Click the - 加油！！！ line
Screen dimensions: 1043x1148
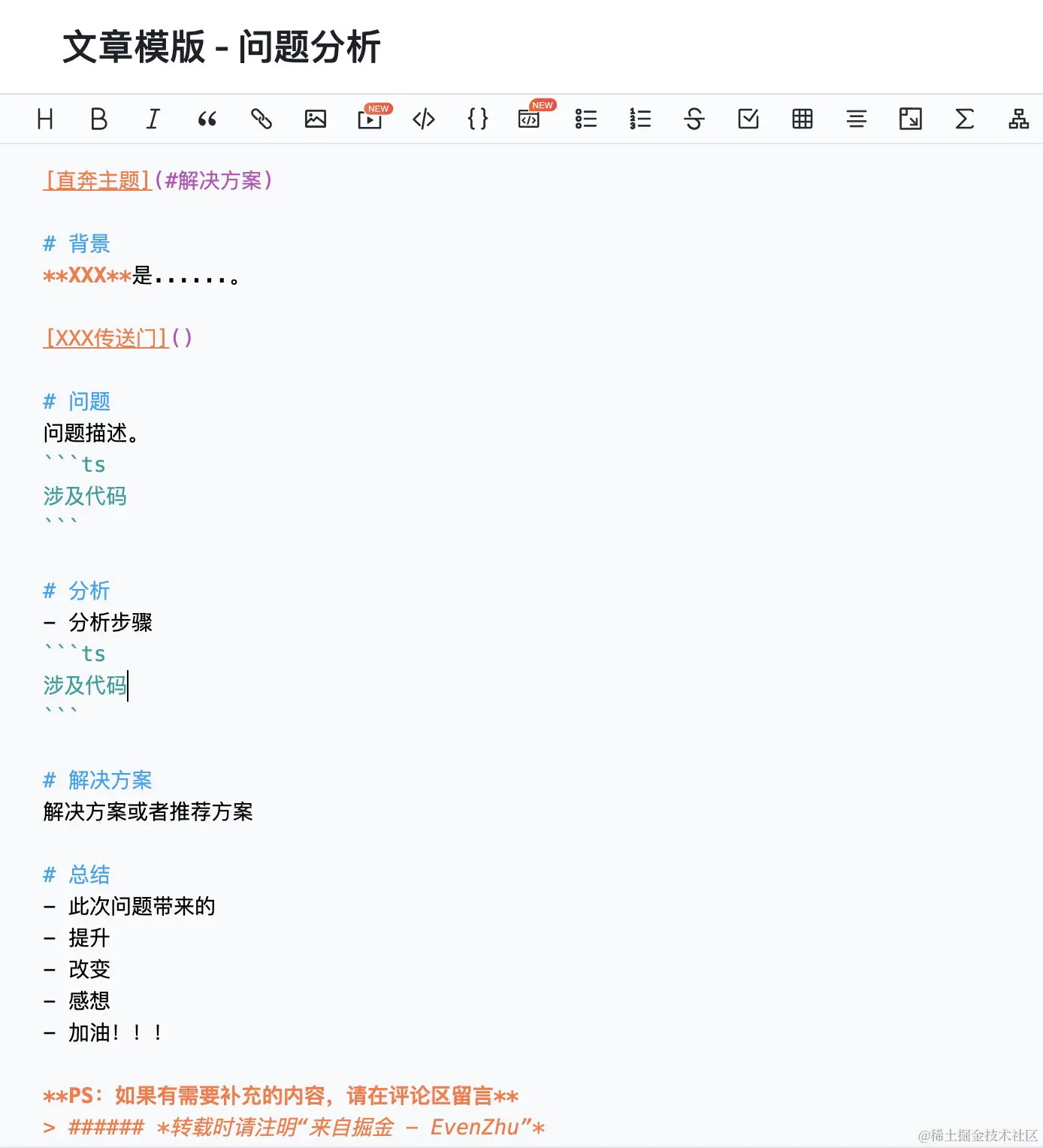point(104,1033)
